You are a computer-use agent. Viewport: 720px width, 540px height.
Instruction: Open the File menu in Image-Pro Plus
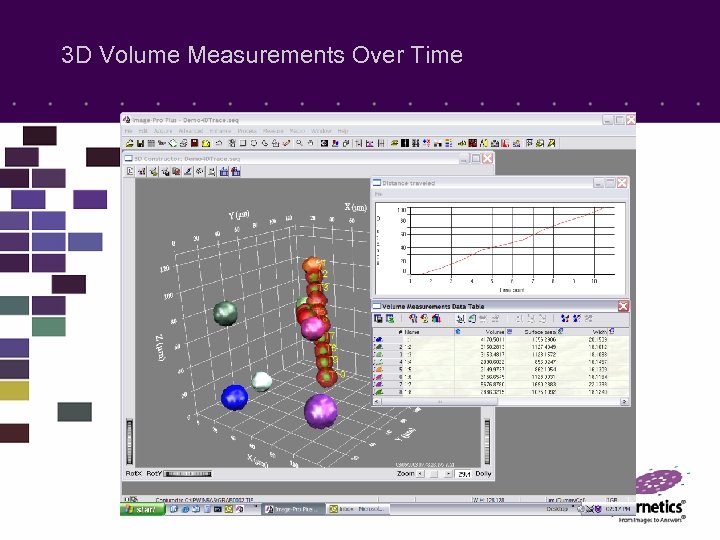[x=128, y=131]
